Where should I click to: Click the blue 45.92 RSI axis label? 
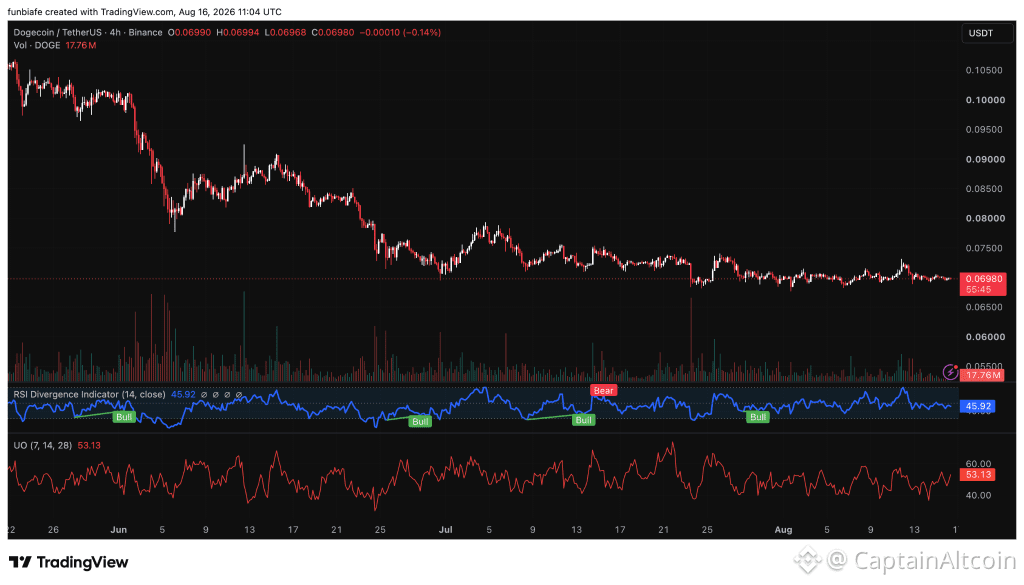pos(978,406)
